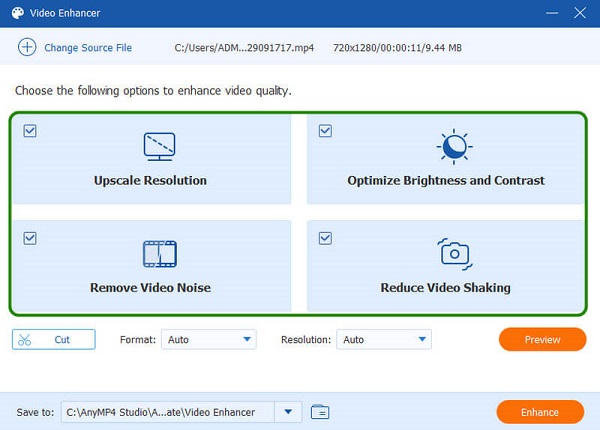Image resolution: width=600 pixels, height=430 pixels.
Task: Click the Change Source File link
Action: point(88,48)
